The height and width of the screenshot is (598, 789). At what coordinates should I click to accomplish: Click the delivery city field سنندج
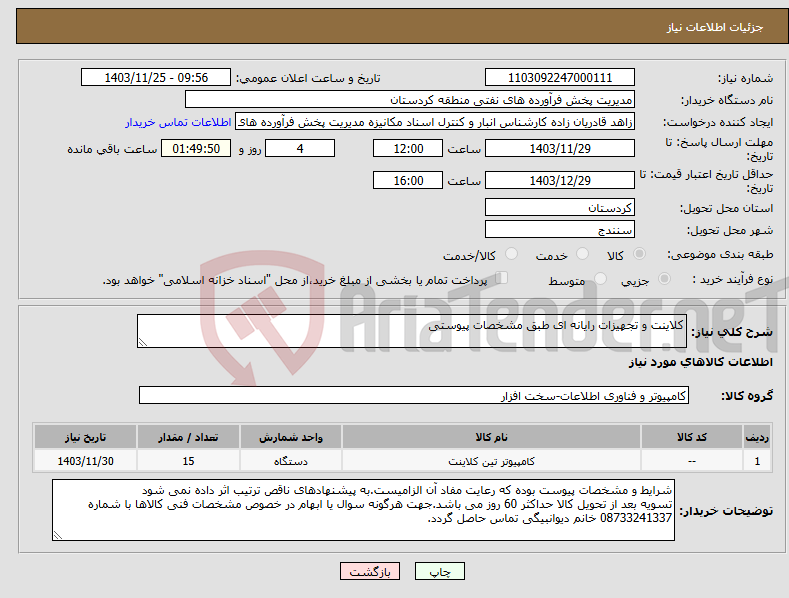point(560,230)
